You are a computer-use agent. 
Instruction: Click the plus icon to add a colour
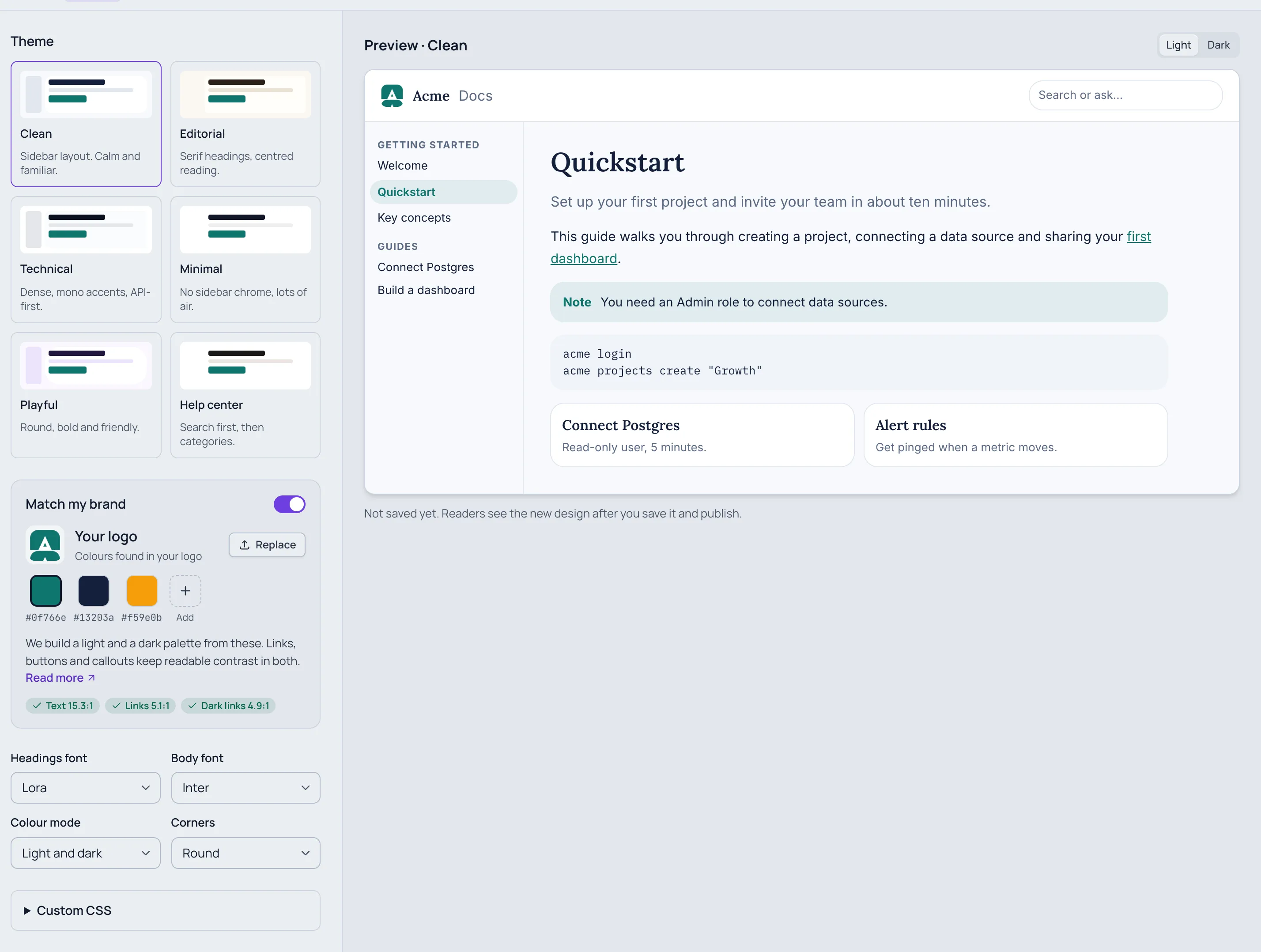pos(185,590)
